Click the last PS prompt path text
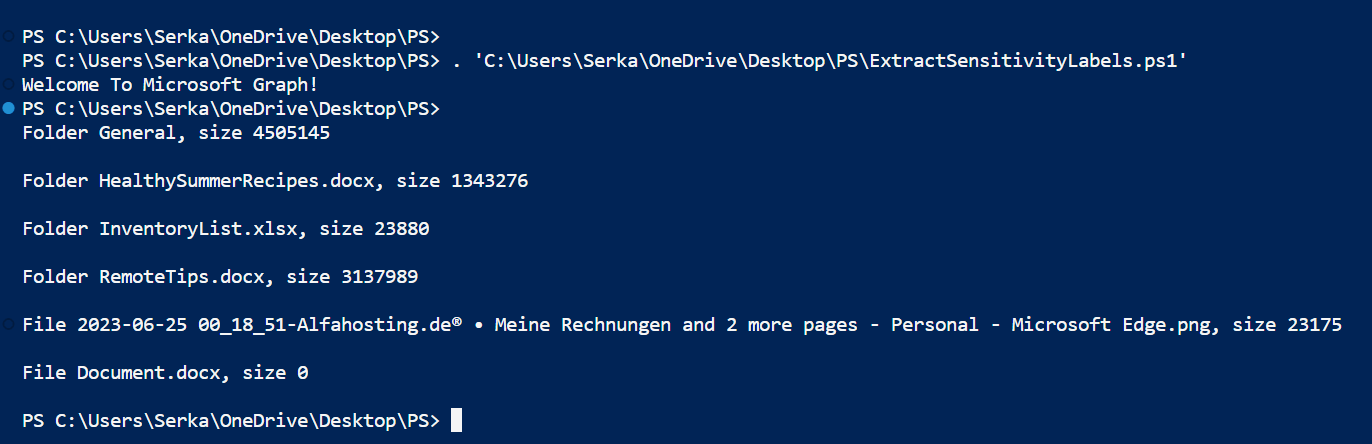This screenshot has width=1372, height=444. pyautogui.click(x=231, y=421)
